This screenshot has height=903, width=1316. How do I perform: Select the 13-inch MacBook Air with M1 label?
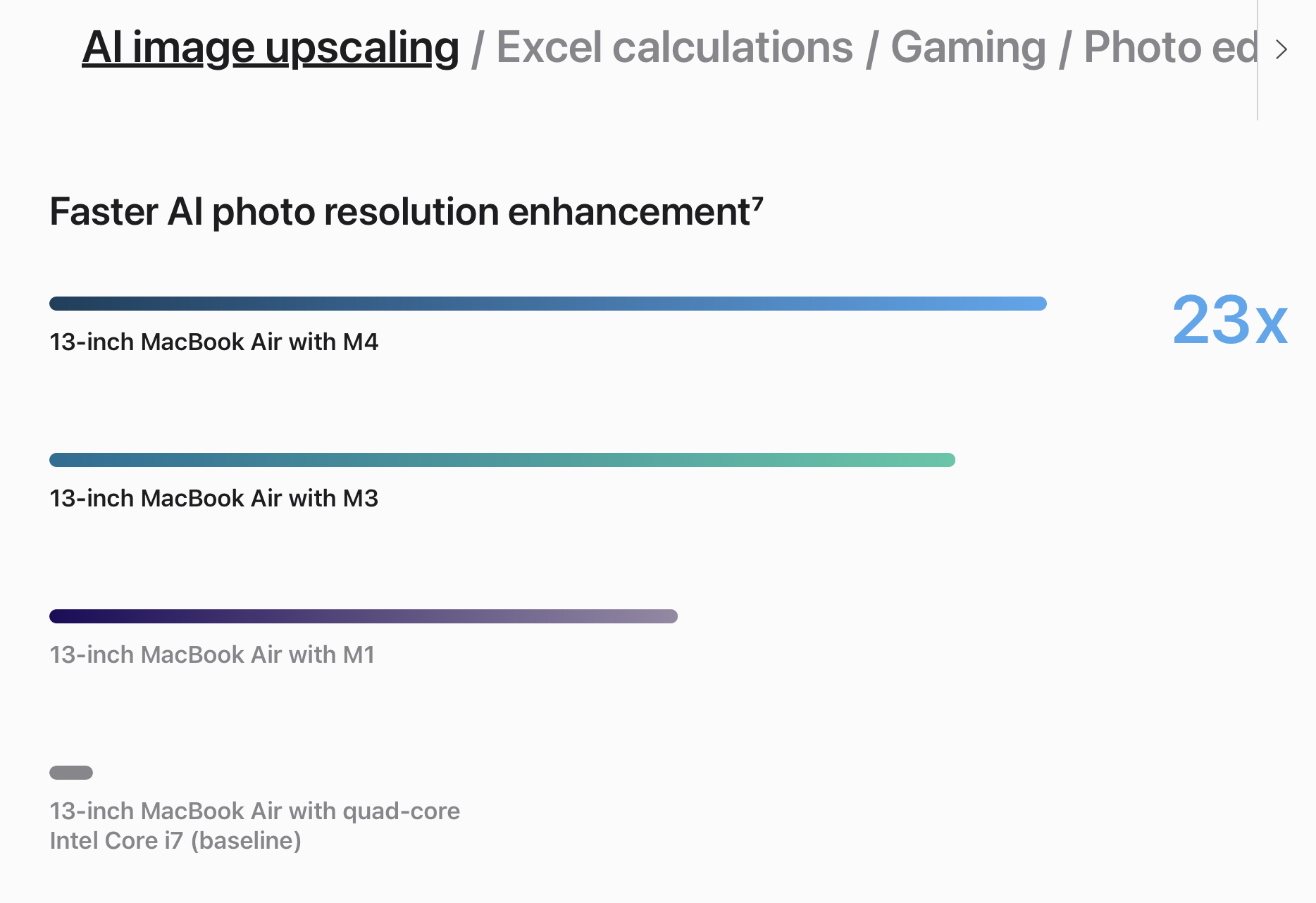click(x=212, y=655)
